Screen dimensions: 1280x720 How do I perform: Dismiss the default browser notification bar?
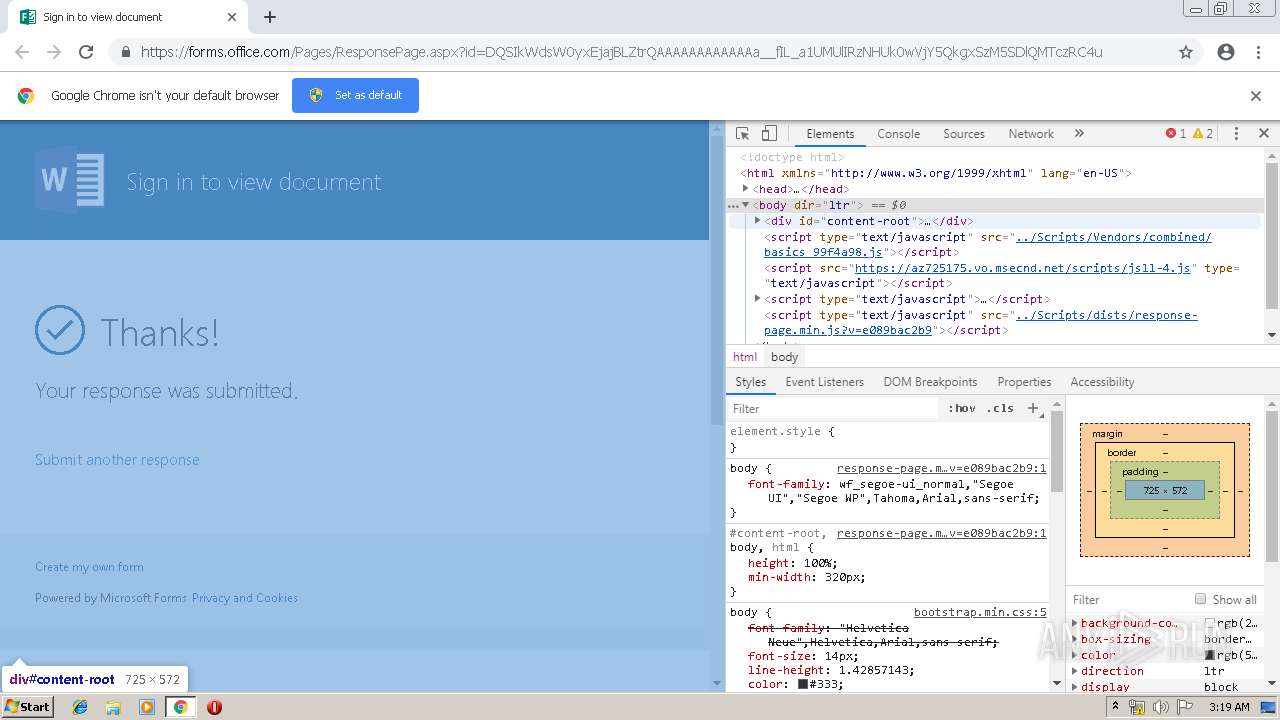1256,96
